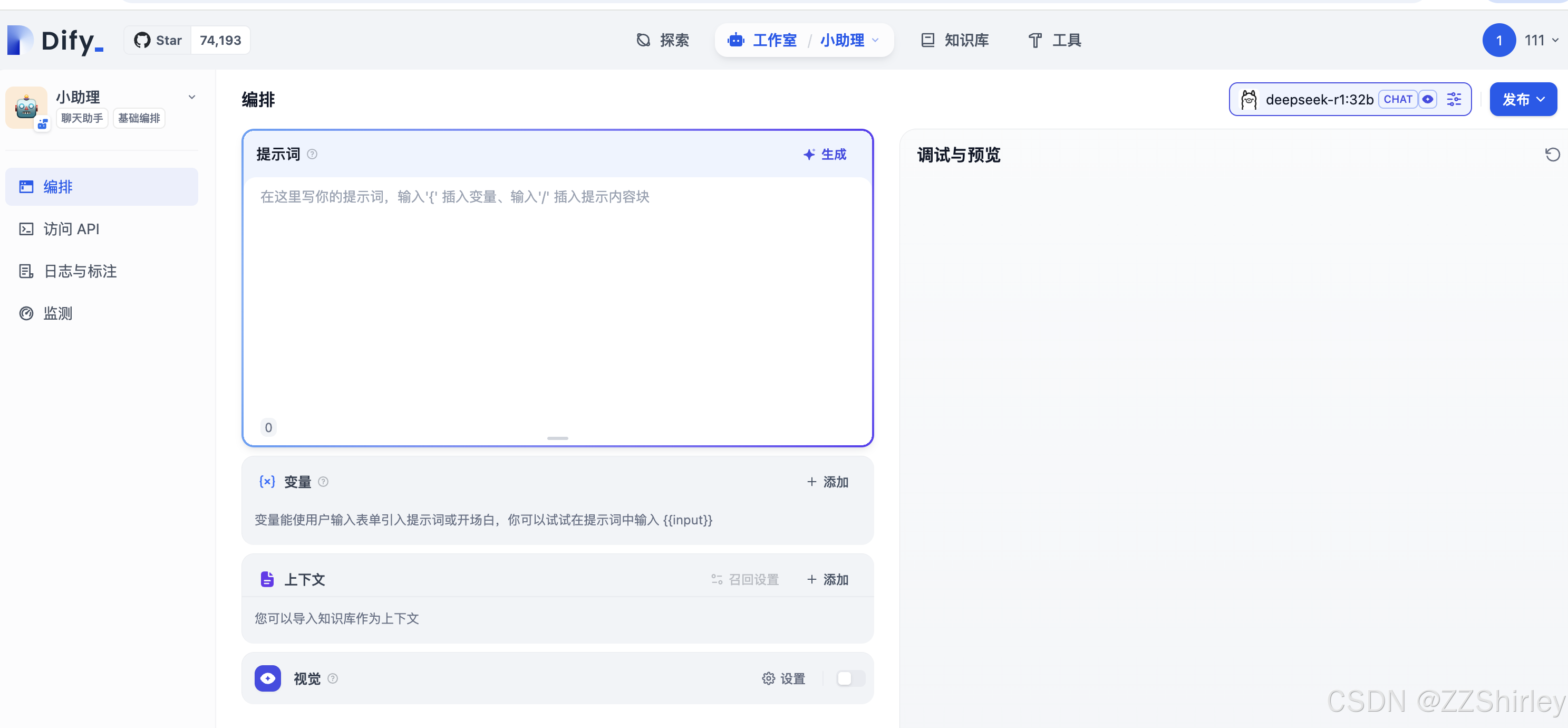Enable the 视觉 vision toggle
This screenshot has width=1568, height=728.
click(850, 678)
